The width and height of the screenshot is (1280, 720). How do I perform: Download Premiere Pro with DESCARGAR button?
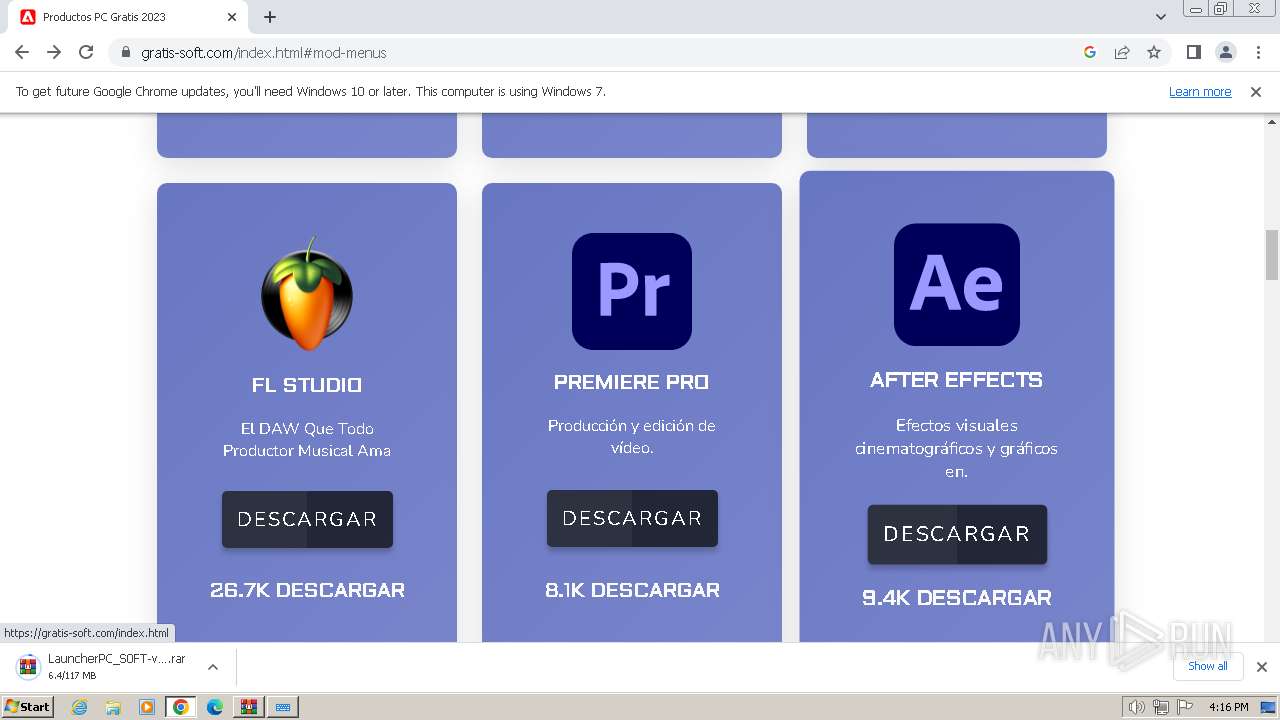pos(632,518)
